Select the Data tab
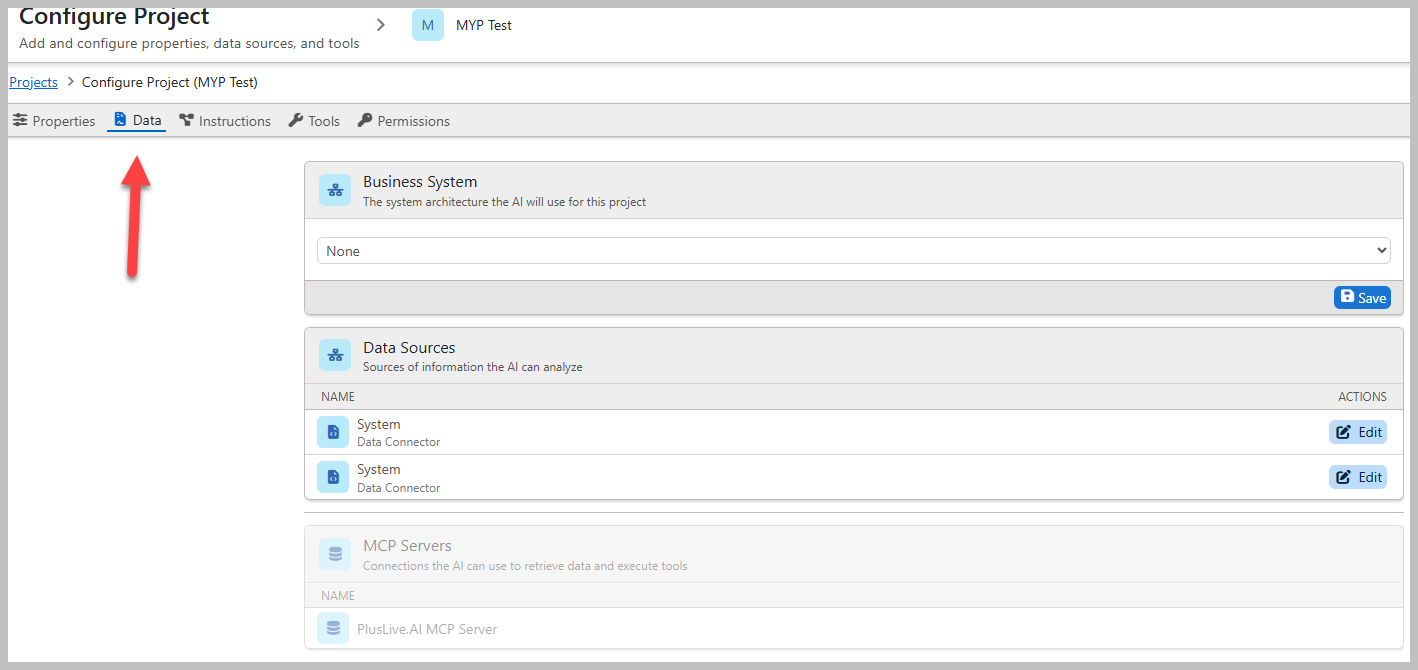Image resolution: width=1418 pixels, height=670 pixels. click(x=137, y=120)
